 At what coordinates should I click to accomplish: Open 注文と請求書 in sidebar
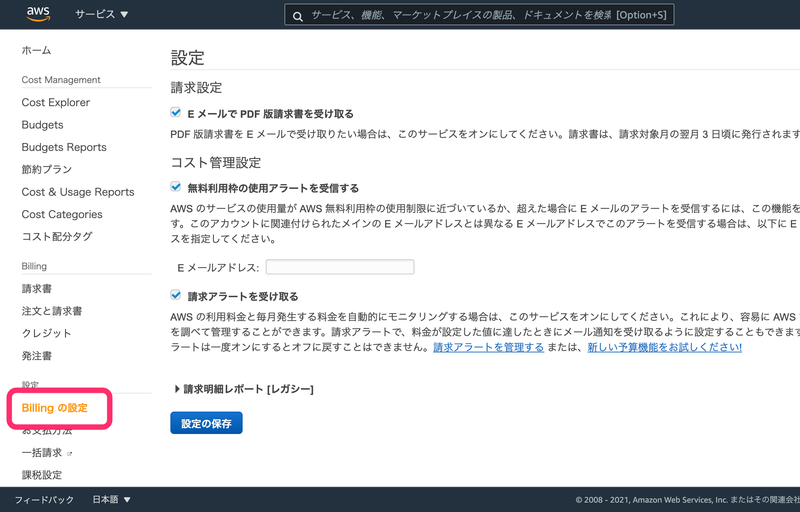[52, 311]
